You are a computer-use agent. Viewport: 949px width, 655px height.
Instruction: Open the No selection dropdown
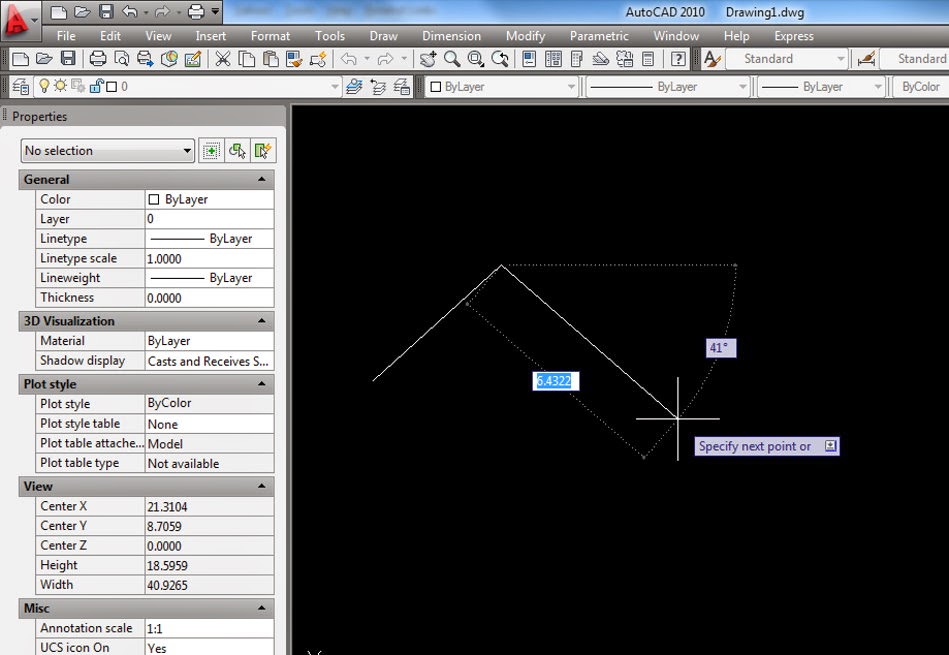[188, 150]
